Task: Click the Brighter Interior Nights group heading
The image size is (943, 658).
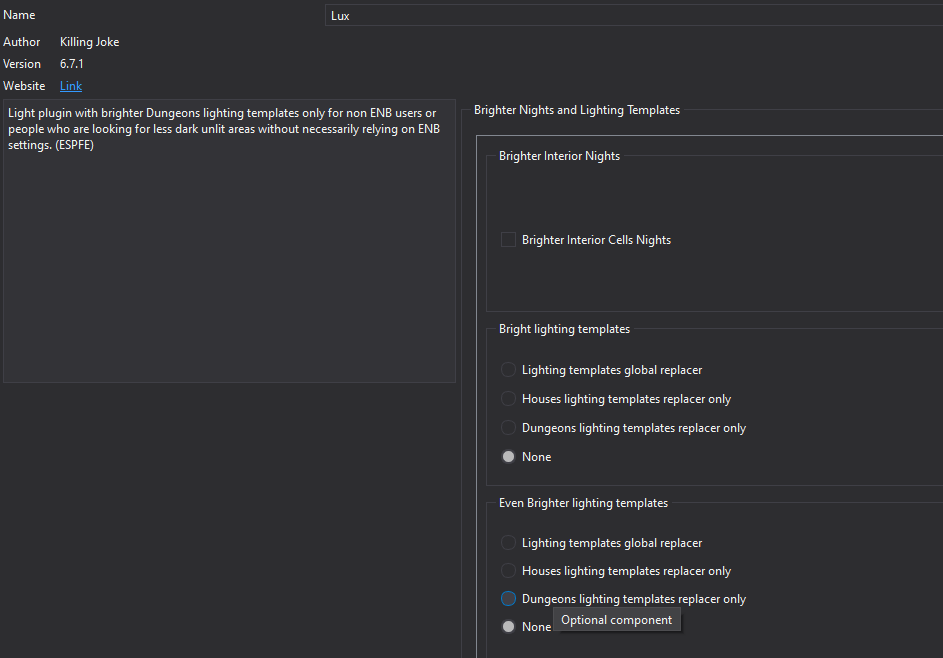Action: click(x=559, y=156)
